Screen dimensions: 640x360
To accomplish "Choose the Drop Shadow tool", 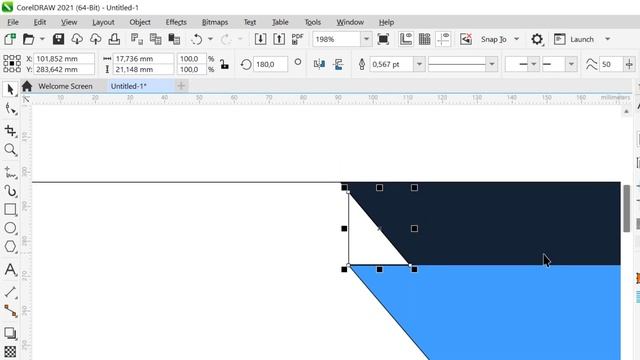I will click(x=10, y=333).
